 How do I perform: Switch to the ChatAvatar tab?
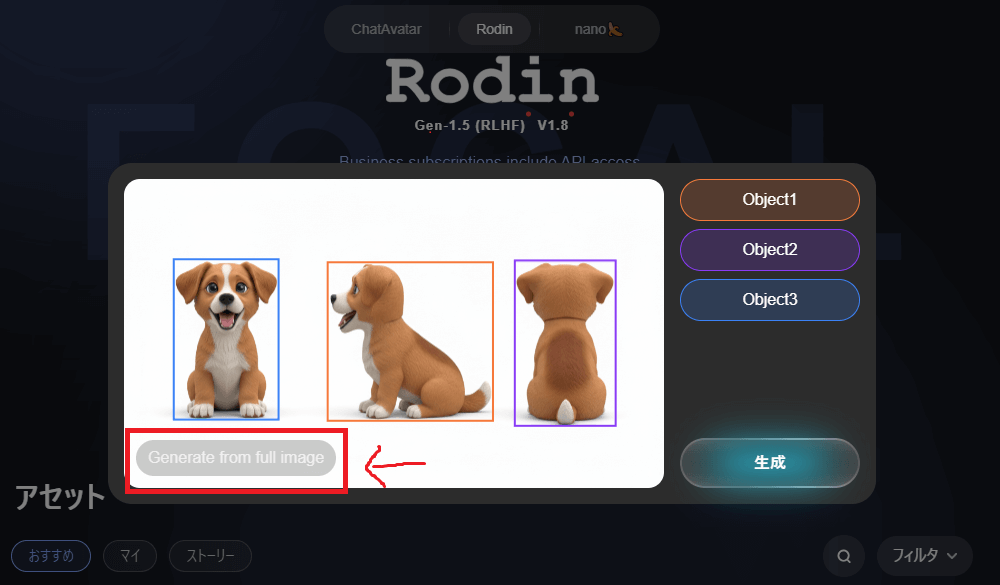click(386, 29)
